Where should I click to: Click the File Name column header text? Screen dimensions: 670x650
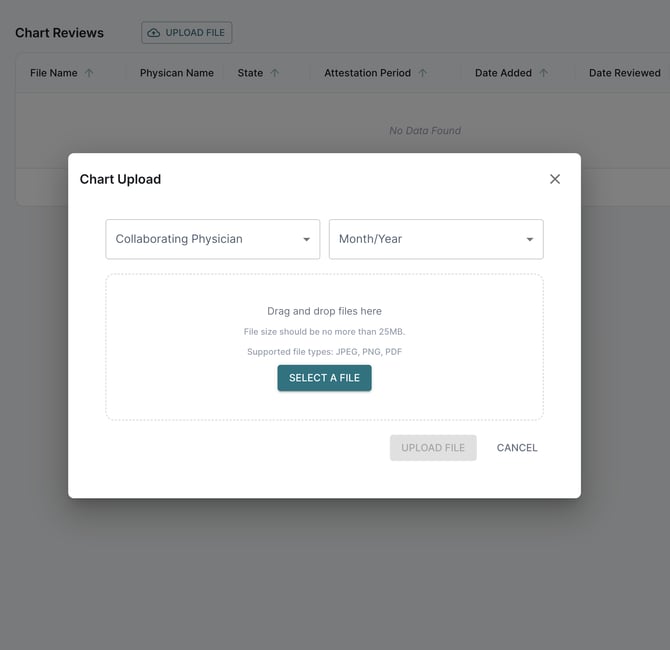click(54, 73)
